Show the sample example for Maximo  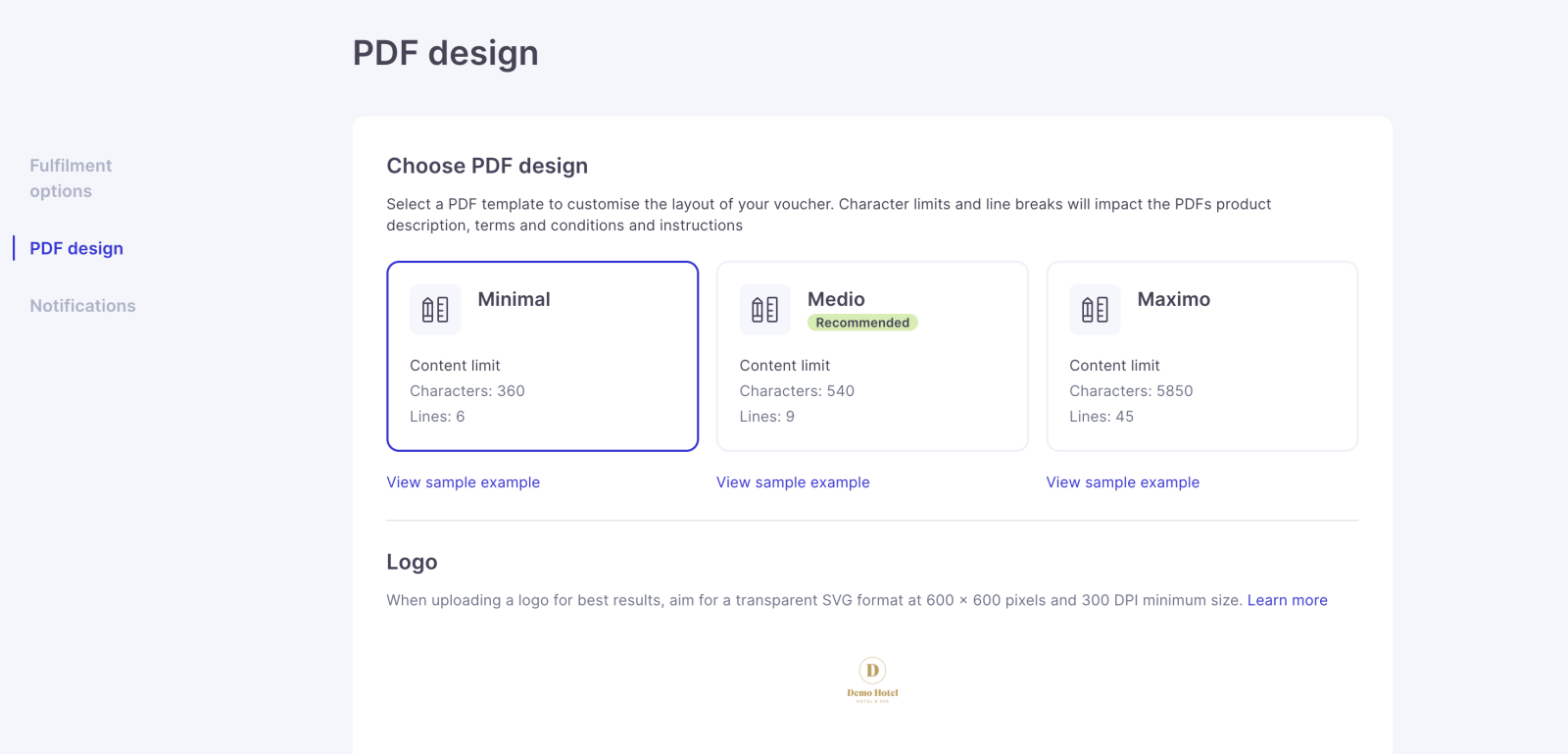1122,482
